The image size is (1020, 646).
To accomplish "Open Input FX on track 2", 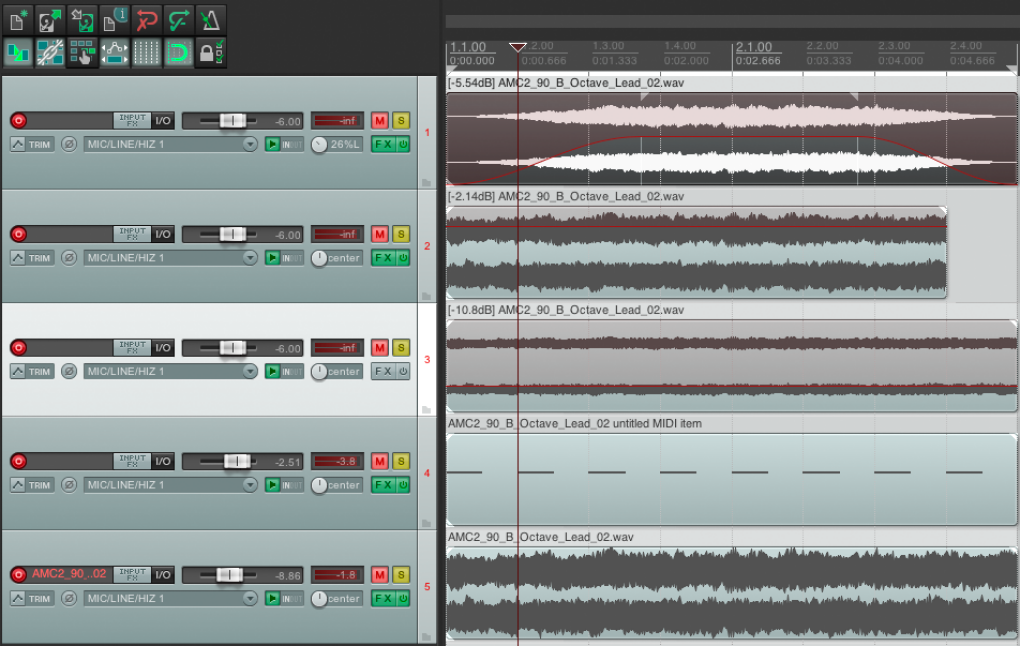I will pos(132,234).
